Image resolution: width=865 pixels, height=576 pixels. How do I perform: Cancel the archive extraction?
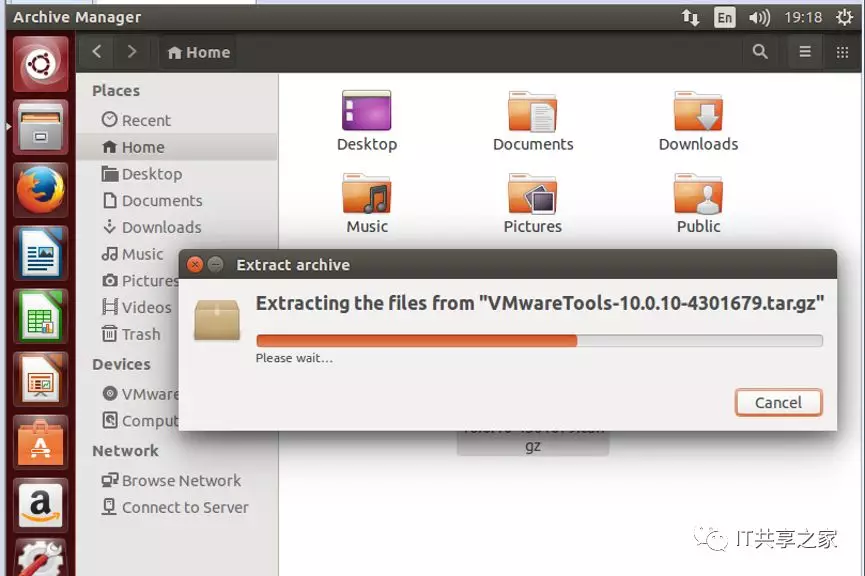pyautogui.click(x=778, y=402)
